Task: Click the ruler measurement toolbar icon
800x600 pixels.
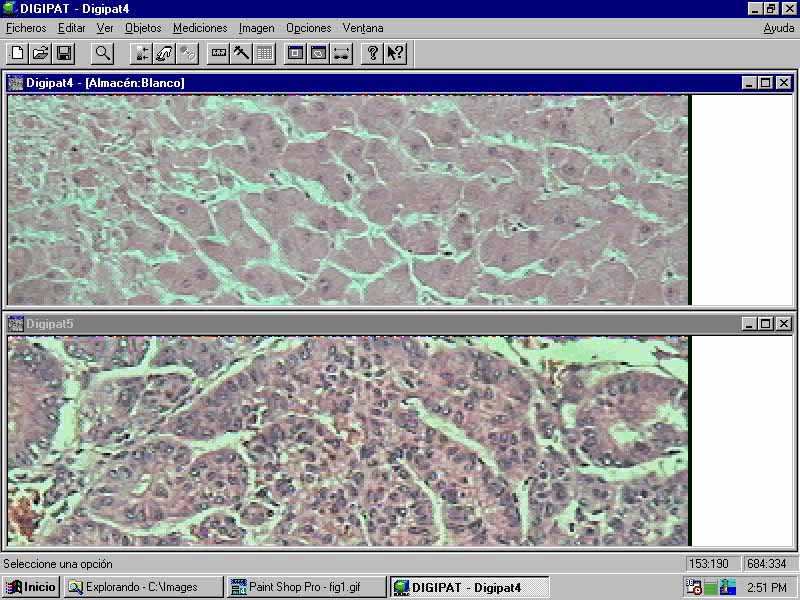Action: pyautogui.click(x=218, y=53)
